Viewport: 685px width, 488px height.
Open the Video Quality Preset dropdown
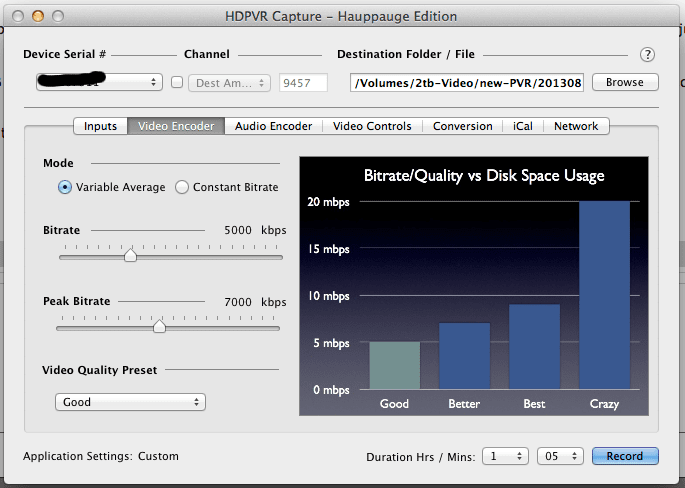pyautogui.click(x=130, y=402)
